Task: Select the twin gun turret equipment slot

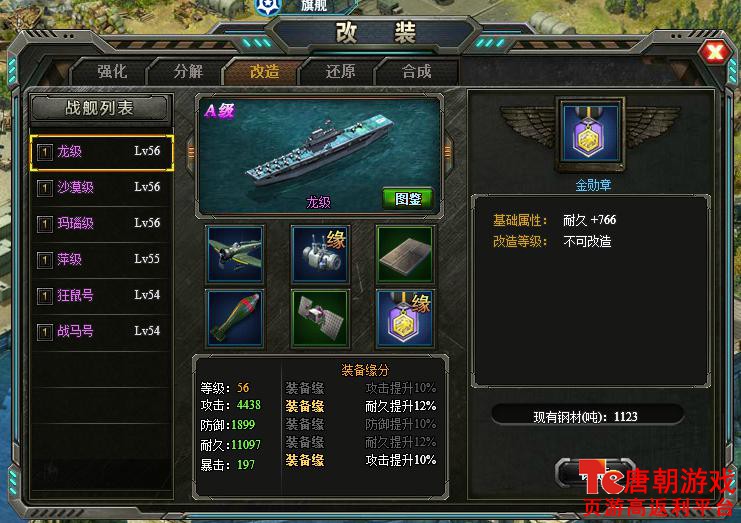Action: (x=320, y=254)
